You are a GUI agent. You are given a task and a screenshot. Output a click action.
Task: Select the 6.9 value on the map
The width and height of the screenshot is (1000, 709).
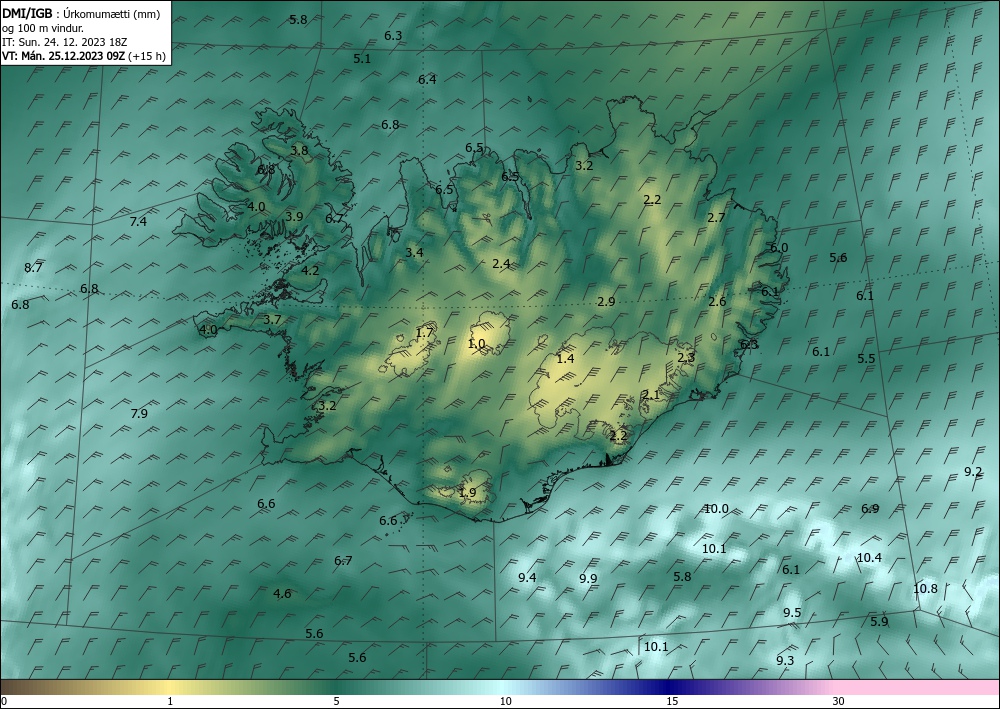(871, 509)
